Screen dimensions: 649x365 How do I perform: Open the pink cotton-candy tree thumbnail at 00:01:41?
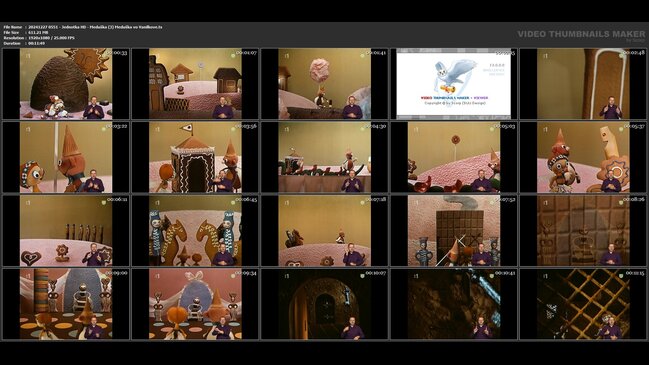coord(324,84)
